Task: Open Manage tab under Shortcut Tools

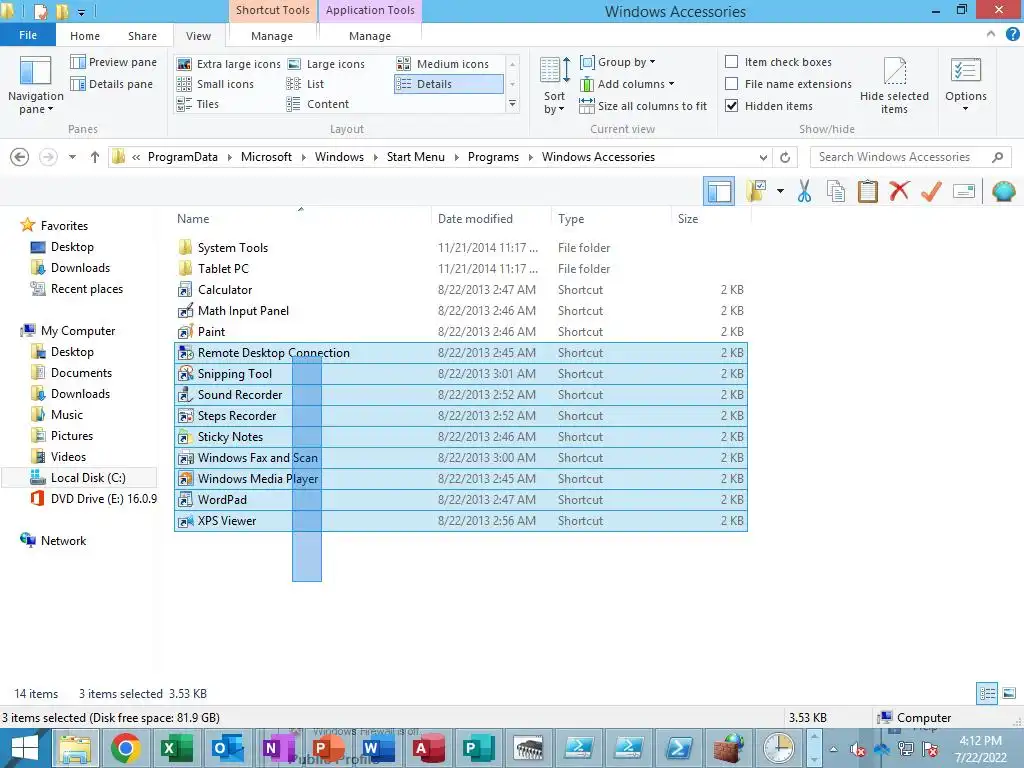Action: click(x=272, y=36)
